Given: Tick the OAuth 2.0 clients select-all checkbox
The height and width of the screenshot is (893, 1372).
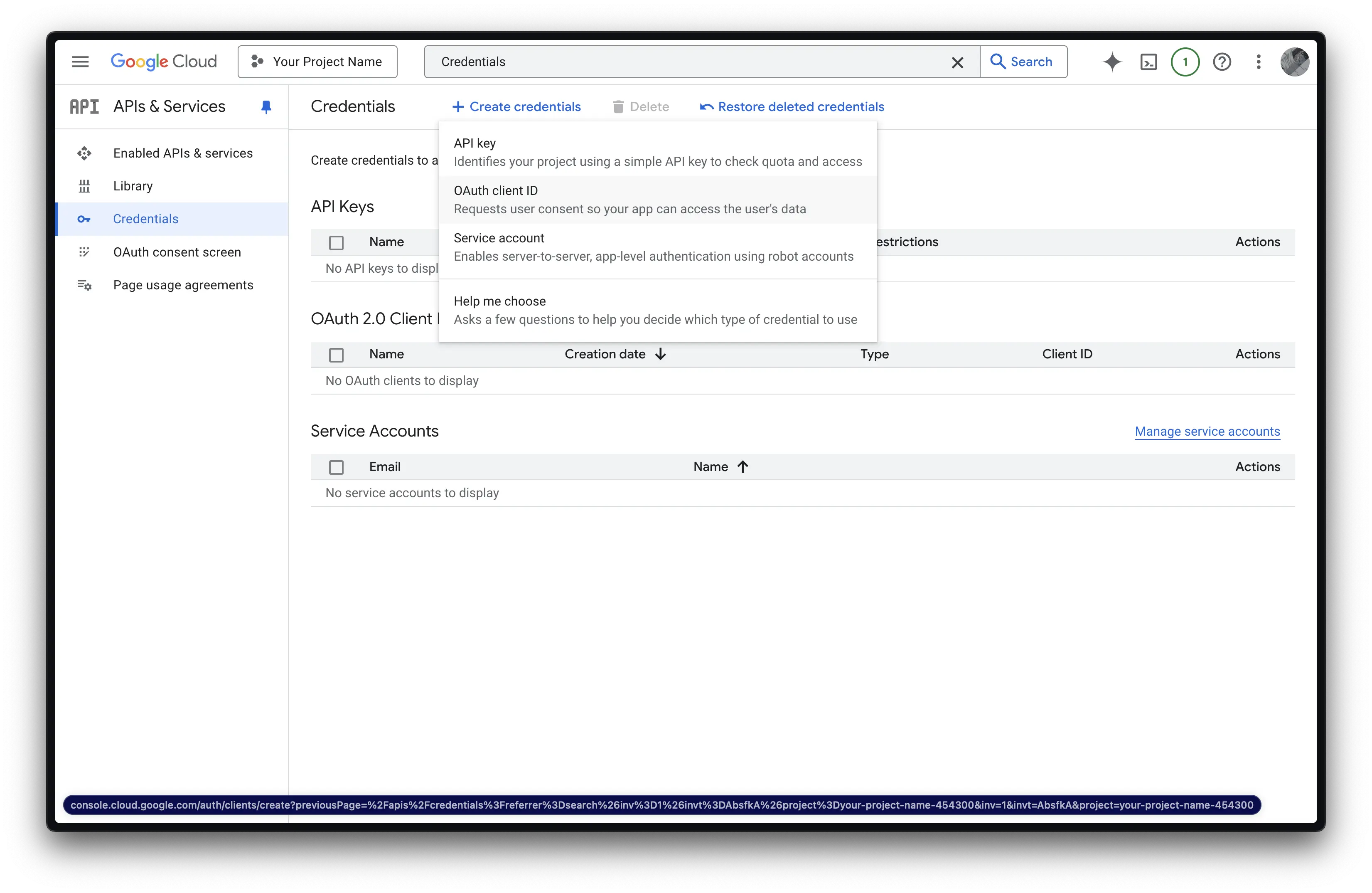Looking at the screenshot, I should click(x=336, y=355).
